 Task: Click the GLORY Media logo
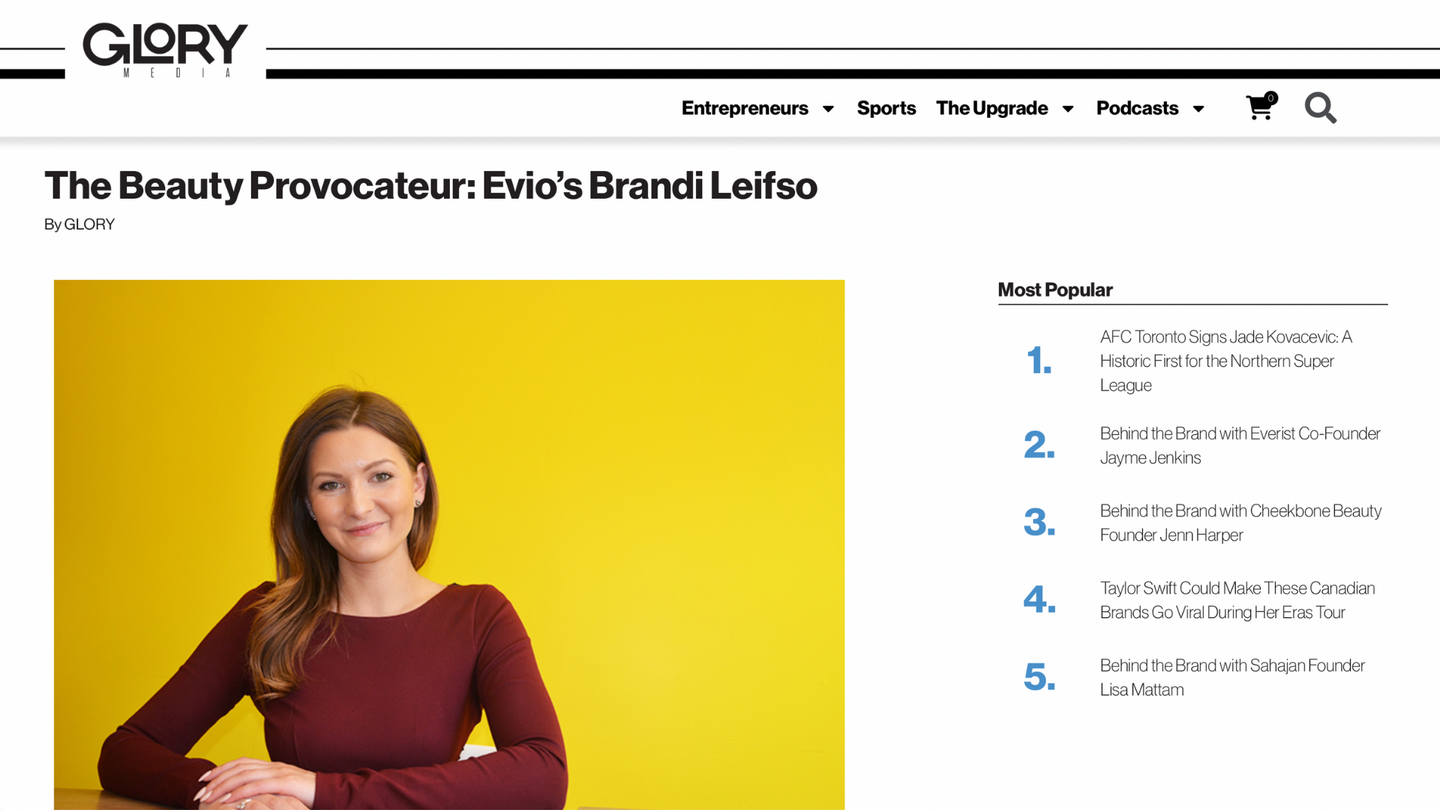[x=165, y=49]
